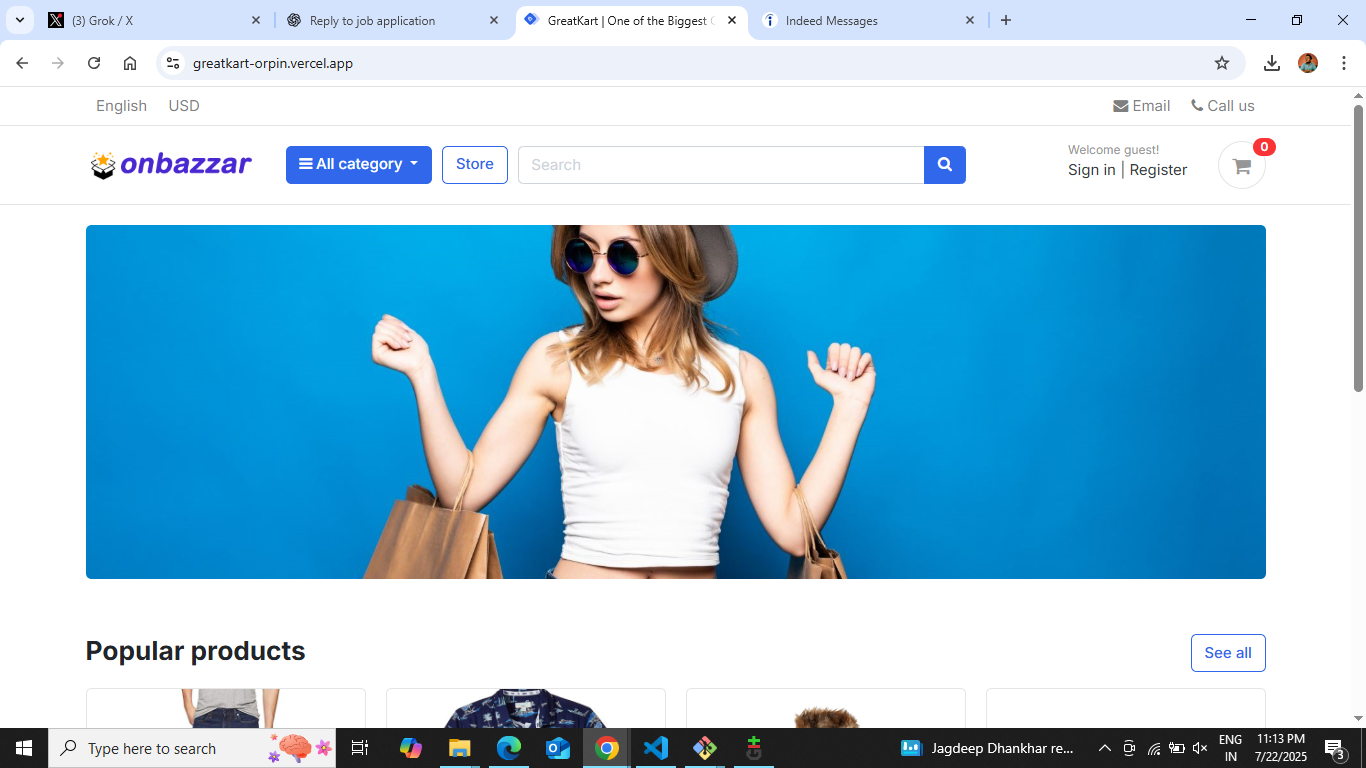The width and height of the screenshot is (1366, 768).
Task: Open Copilot from the taskbar
Action: coord(411,748)
